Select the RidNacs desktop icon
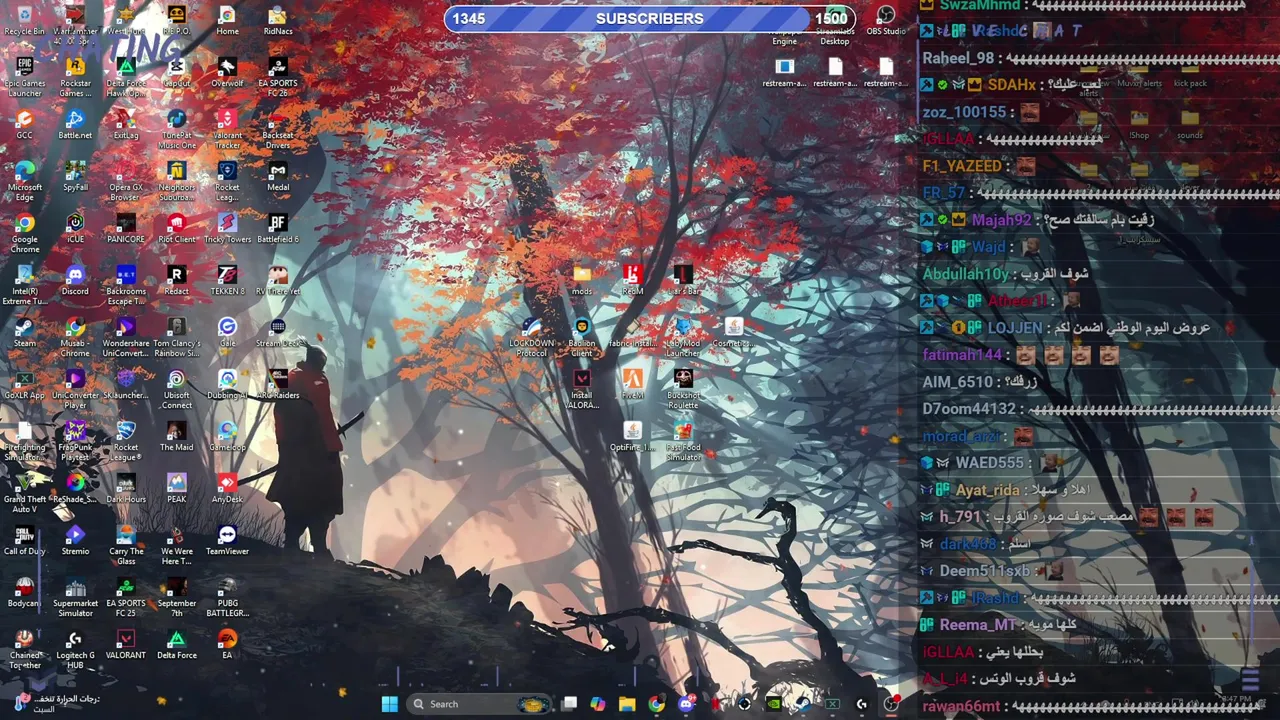Screen dimensions: 1280x720 tap(278, 21)
